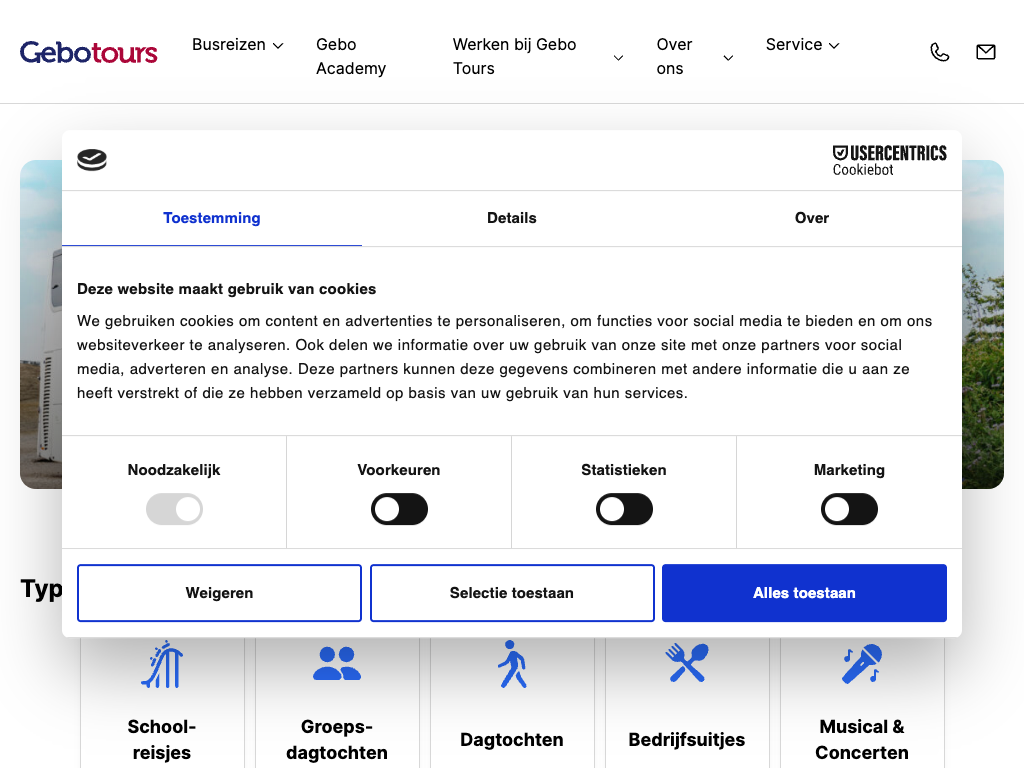Click the Cookiebot logo icon
The height and width of the screenshot is (768, 1024).
(92, 160)
